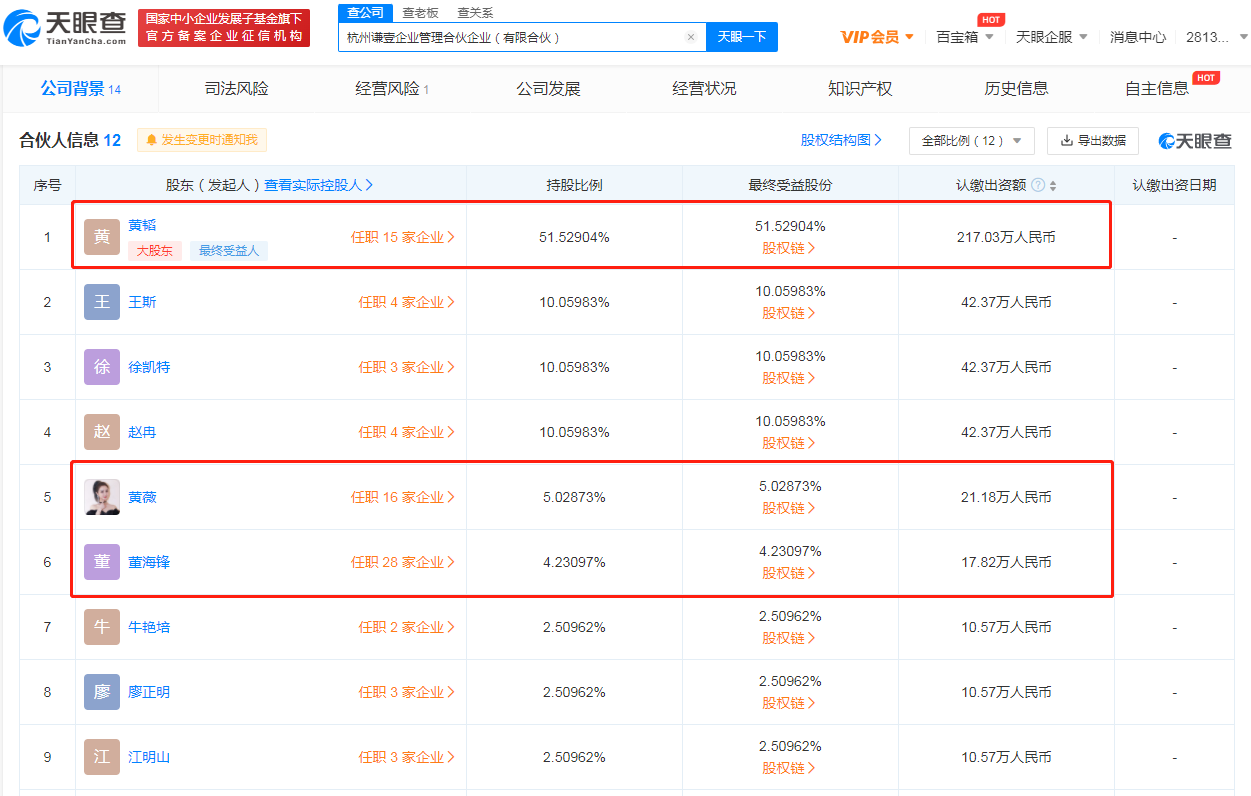Open 廖正明's avatar tile

pyautogui.click(x=102, y=692)
